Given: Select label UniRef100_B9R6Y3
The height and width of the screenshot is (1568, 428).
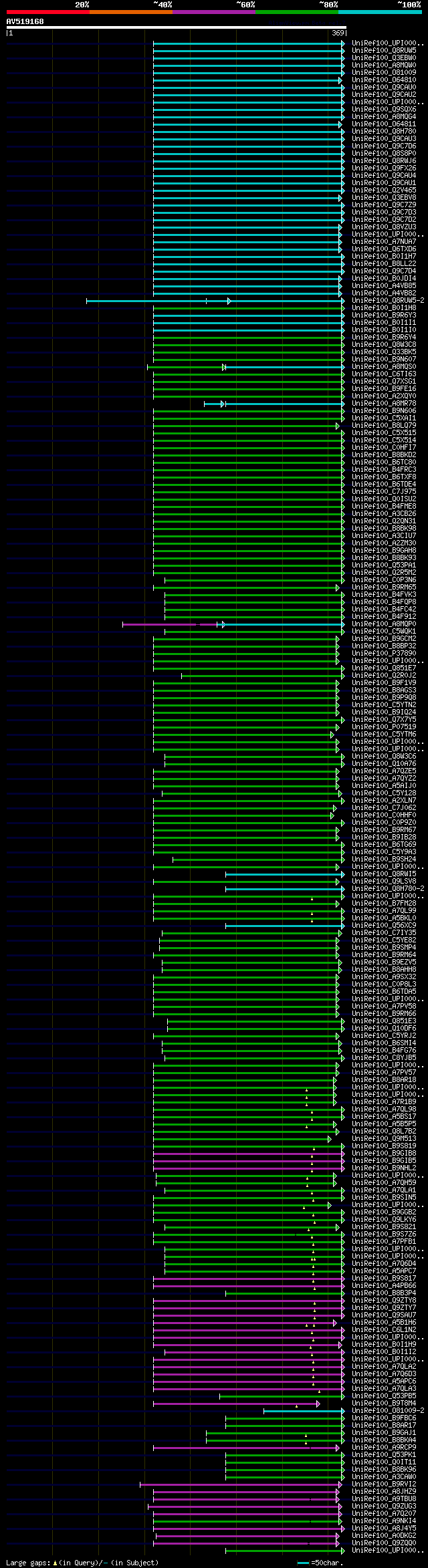Looking at the screenshot, I should [384, 315].
